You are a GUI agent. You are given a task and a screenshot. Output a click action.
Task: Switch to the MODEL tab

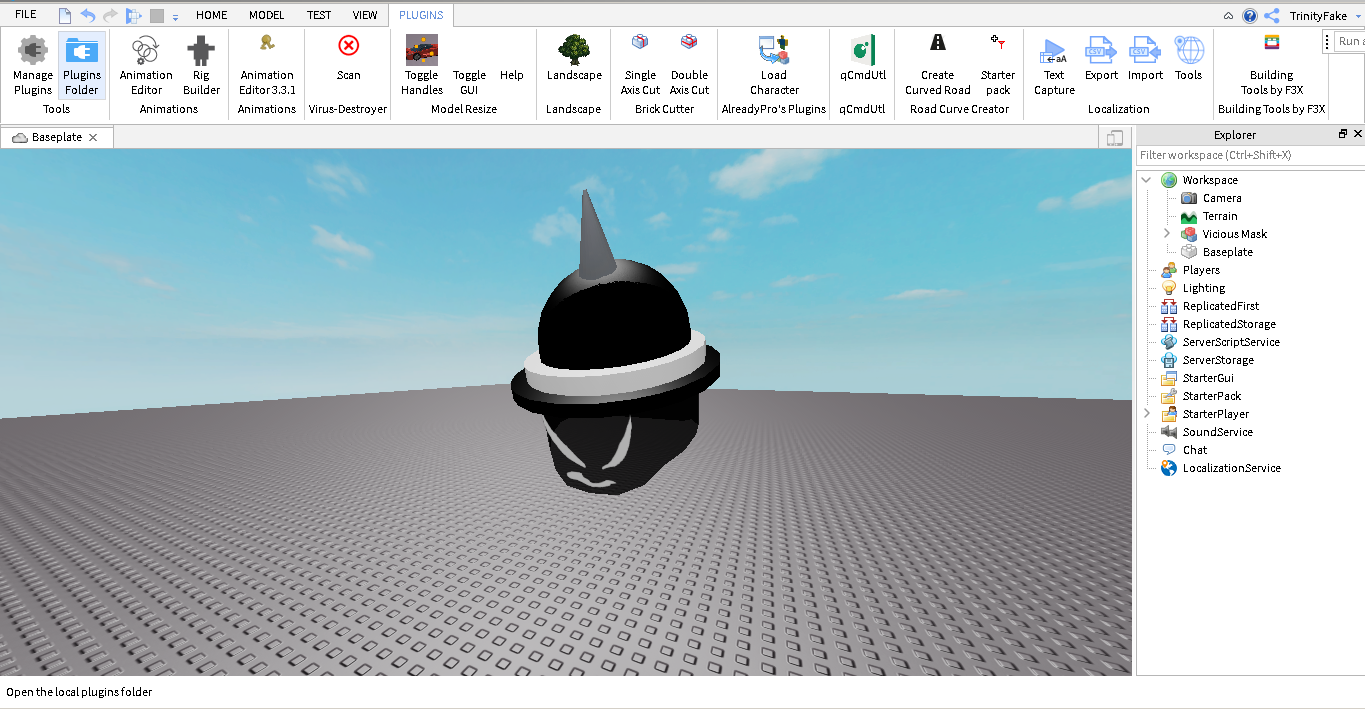pos(267,15)
